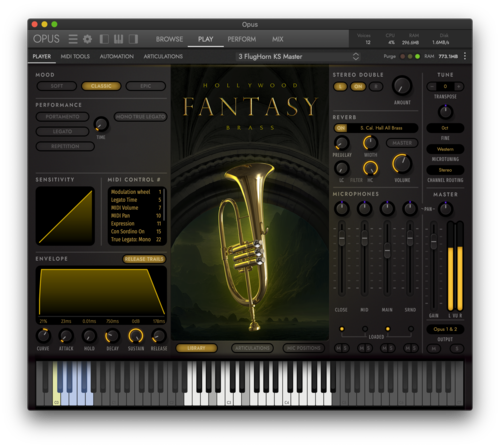Click the envelope Attack knob

click(x=66, y=336)
